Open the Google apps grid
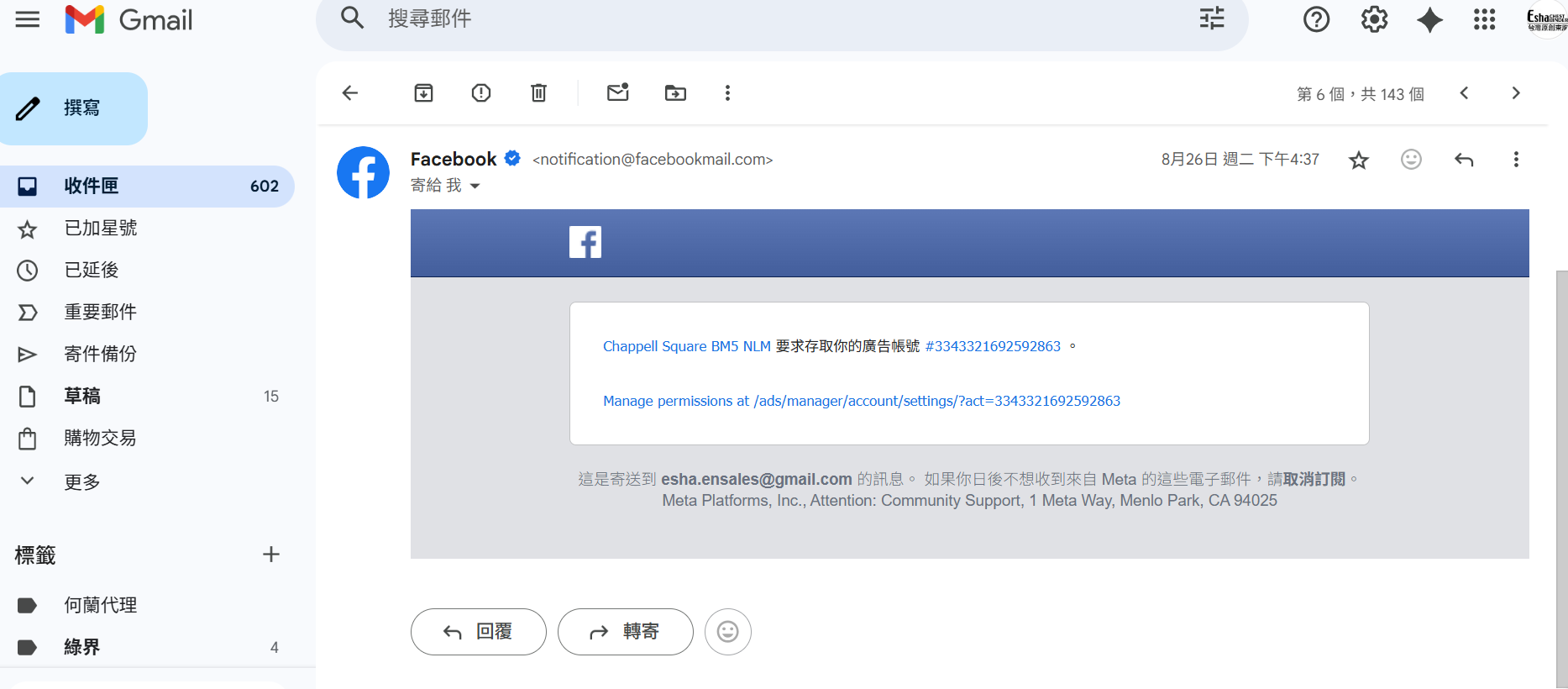Image resolution: width=1568 pixels, height=689 pixels. point(1484,19)
